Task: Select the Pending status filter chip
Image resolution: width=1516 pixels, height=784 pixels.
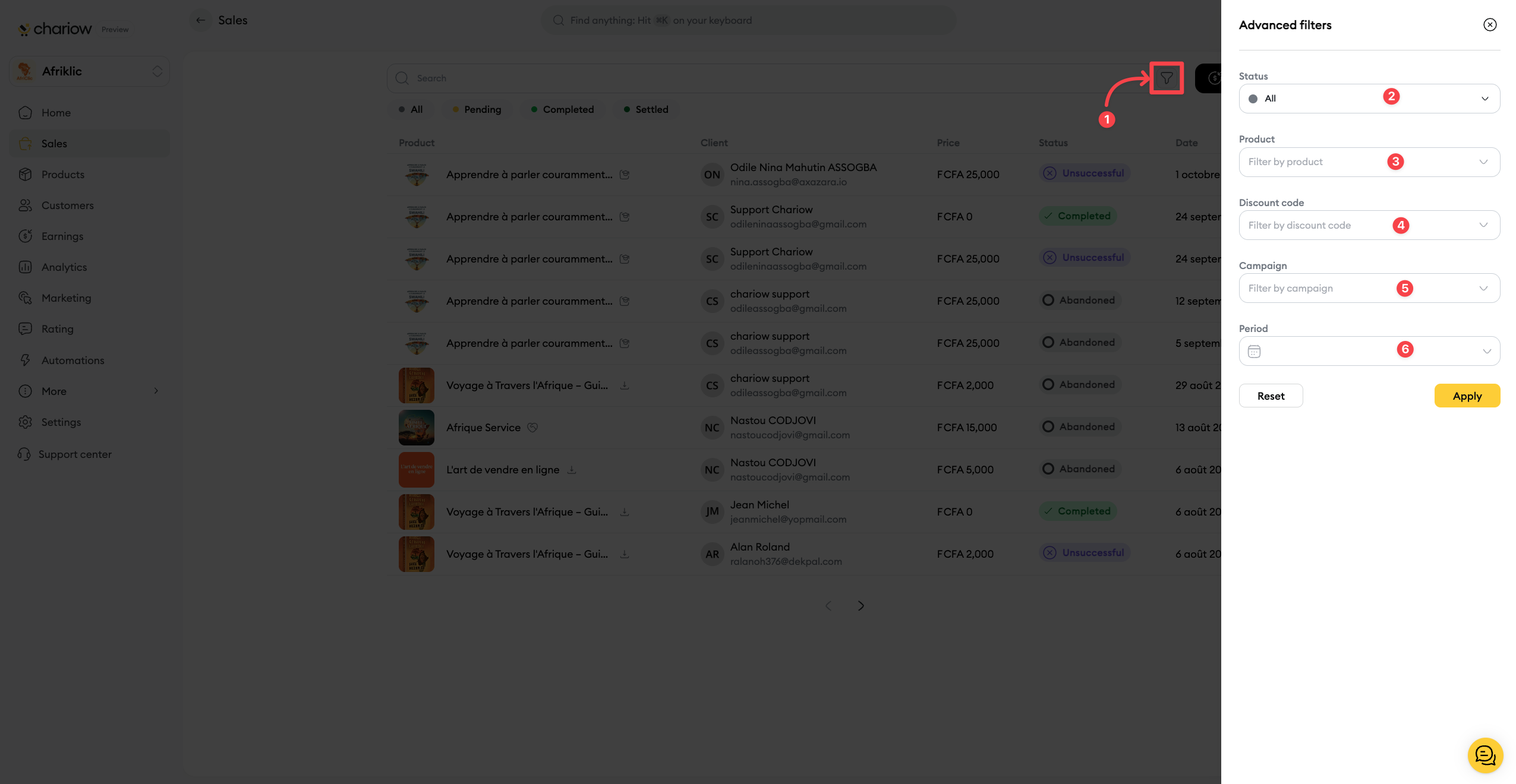Action: (477, 109)
